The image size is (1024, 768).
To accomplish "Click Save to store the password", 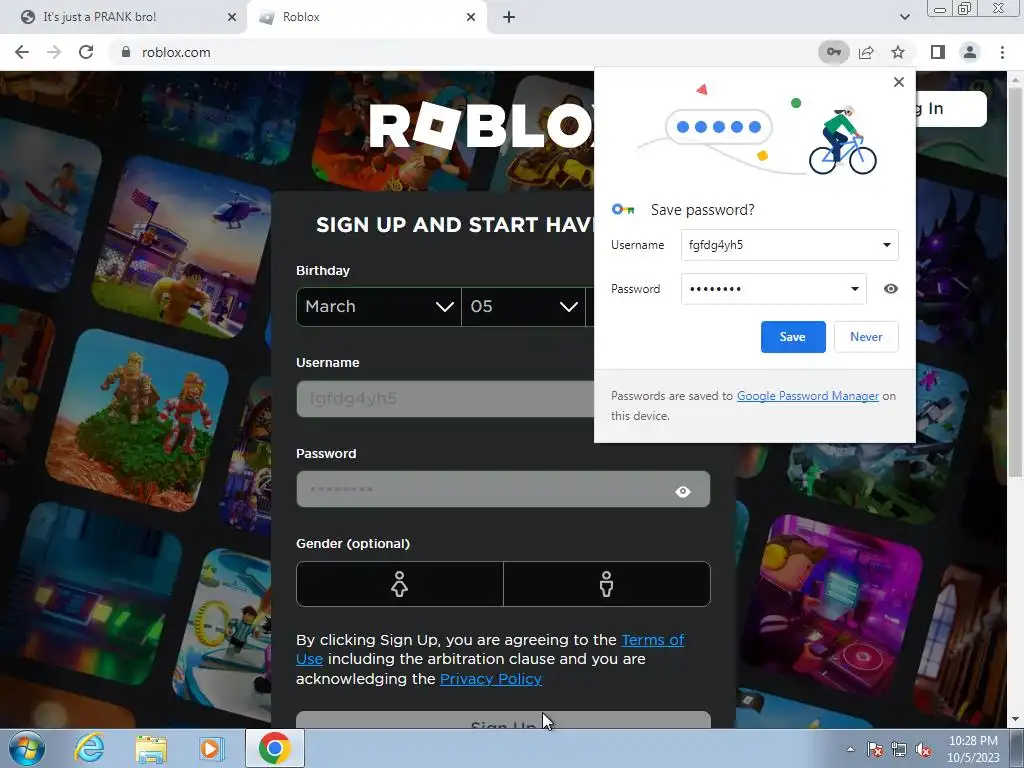I will click(x=793, y=337).
